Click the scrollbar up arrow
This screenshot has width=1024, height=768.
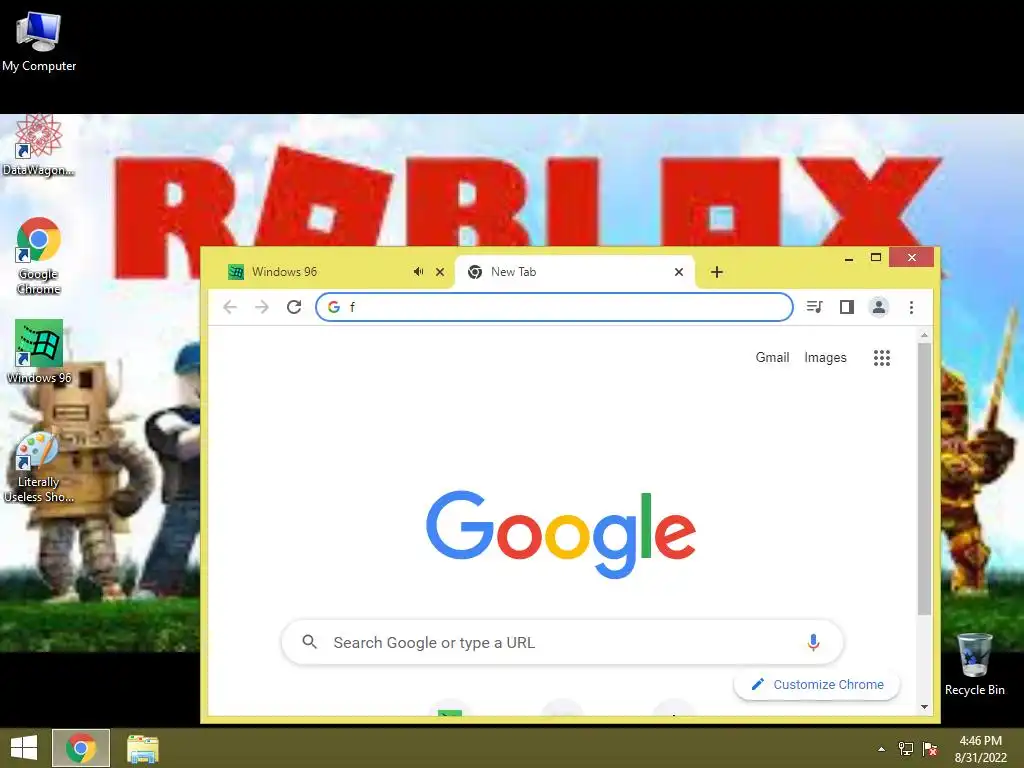click(924, 336)
